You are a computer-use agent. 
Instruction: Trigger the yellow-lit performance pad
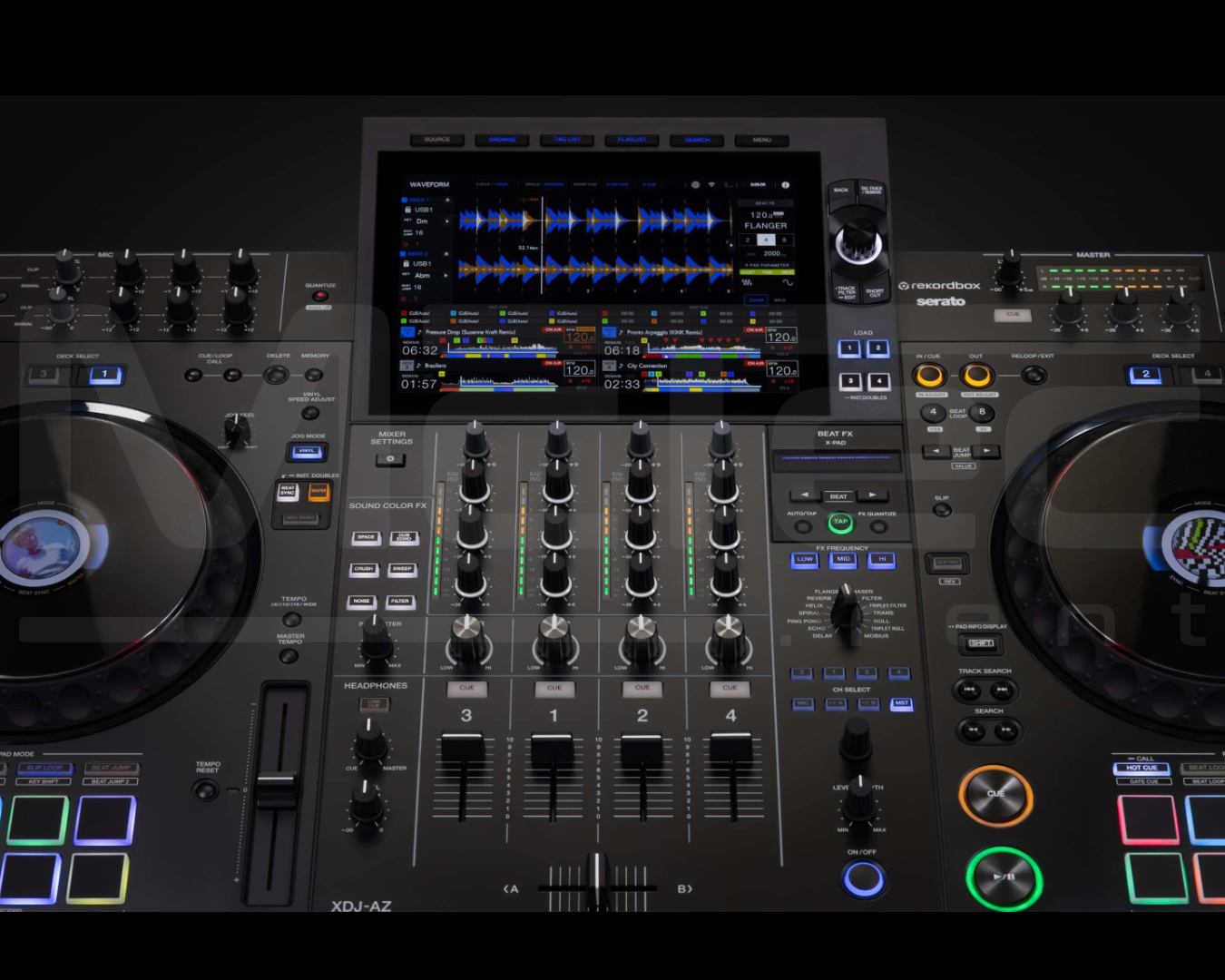[x=96, y=877]
